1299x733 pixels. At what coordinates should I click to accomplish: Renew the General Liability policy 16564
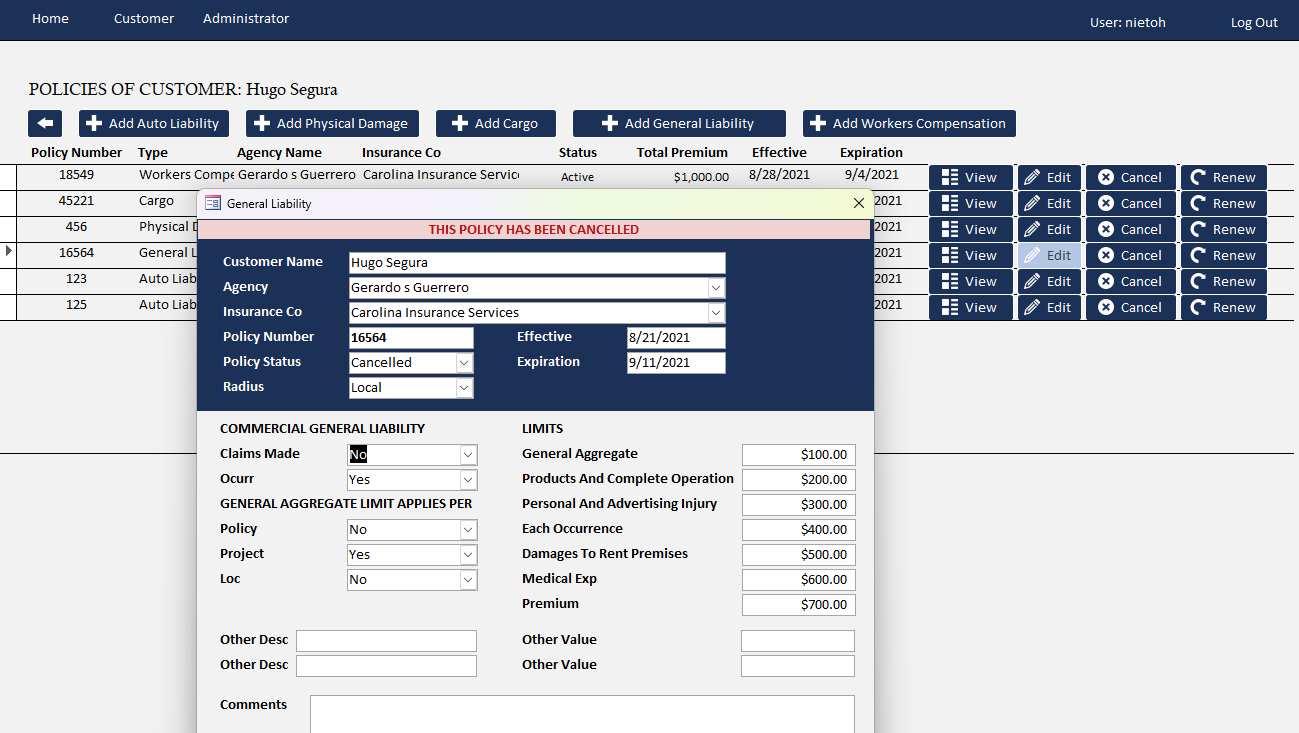point(1223,255)
